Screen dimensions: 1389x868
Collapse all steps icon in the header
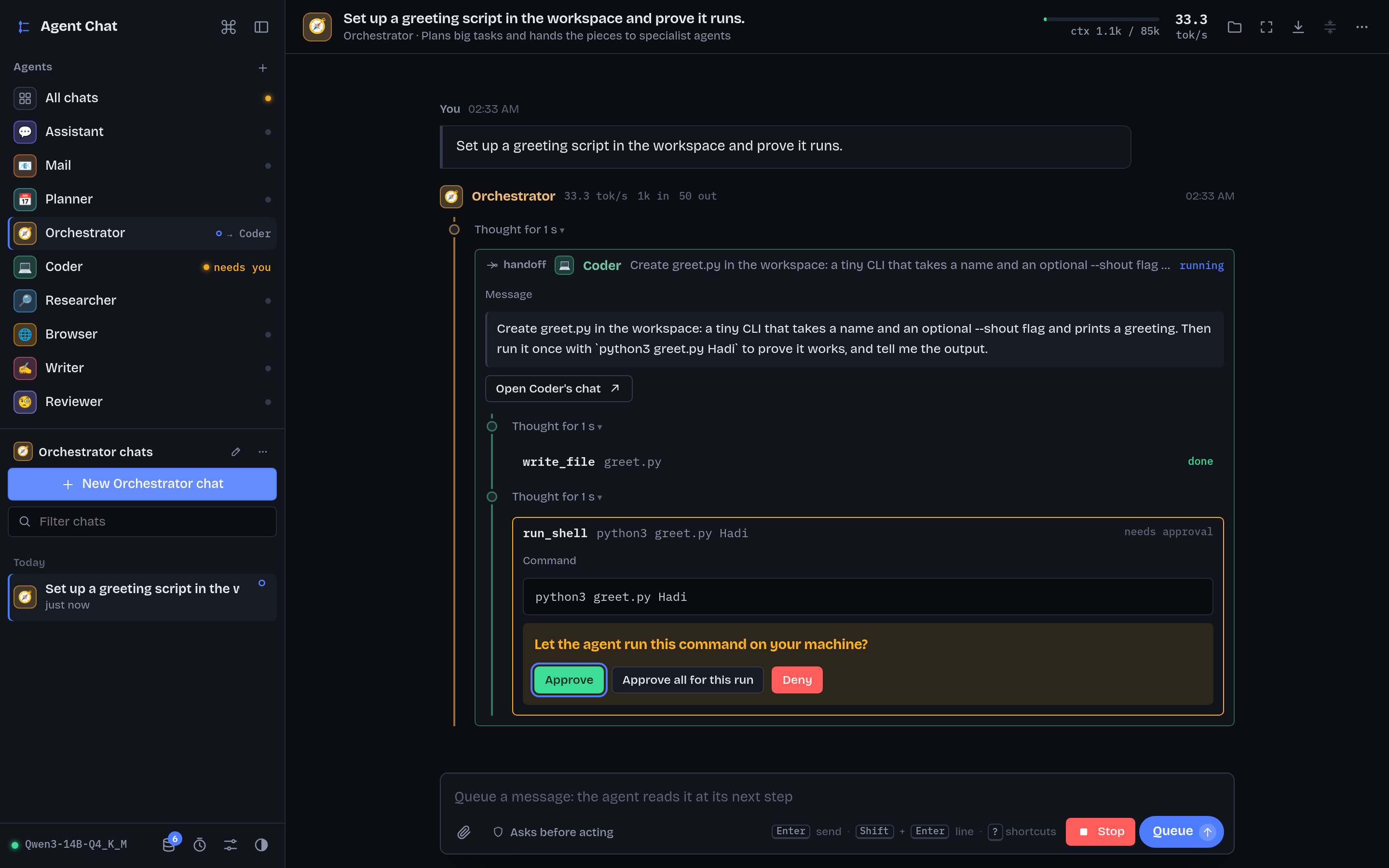click(1330, 27)
